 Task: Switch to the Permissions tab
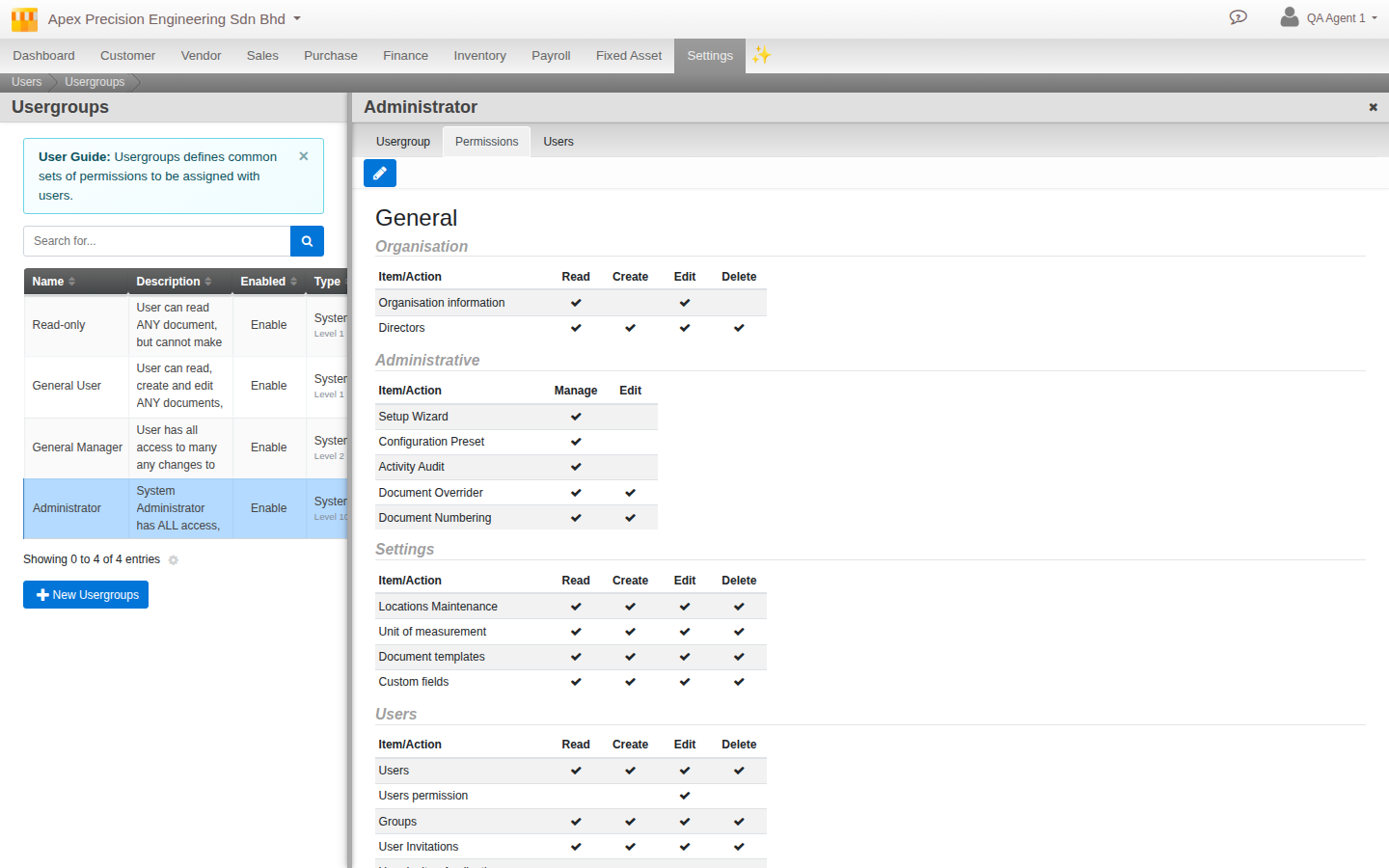[x=486, y=142]
